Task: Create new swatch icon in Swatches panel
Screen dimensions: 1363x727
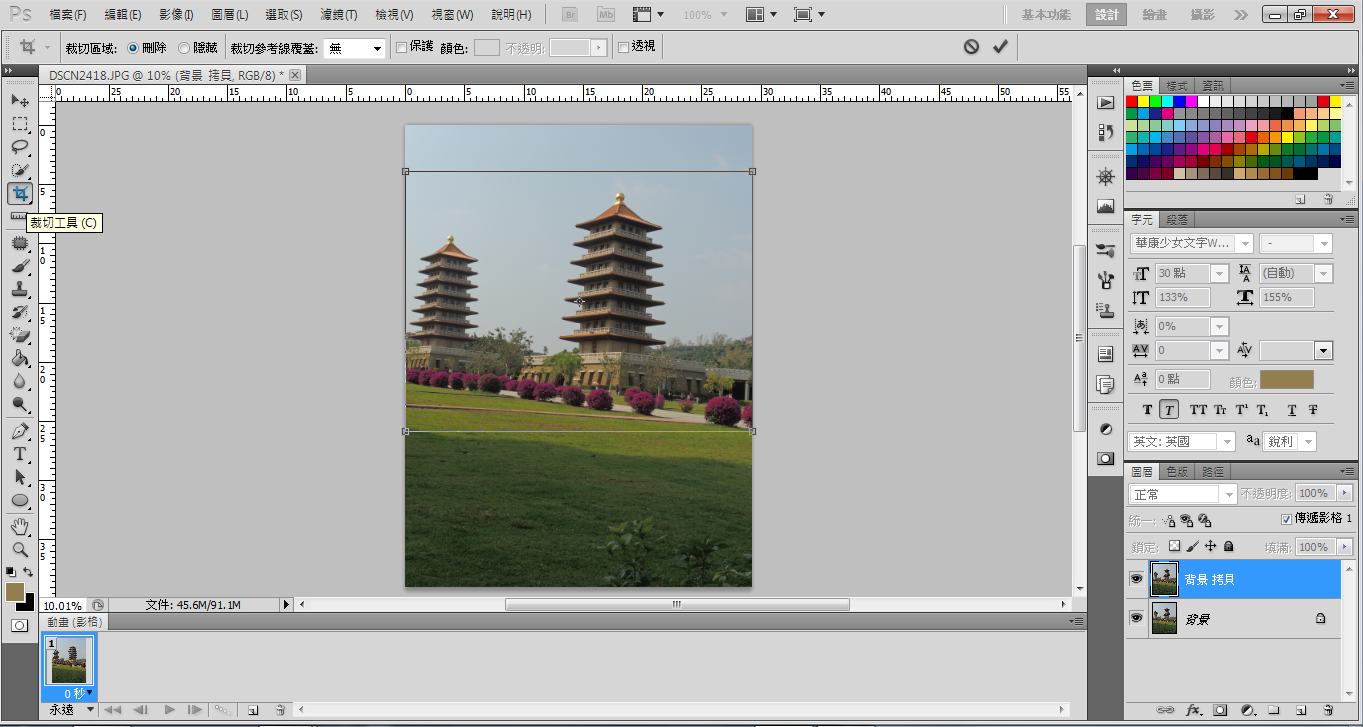Action: tap(1300, 199)
